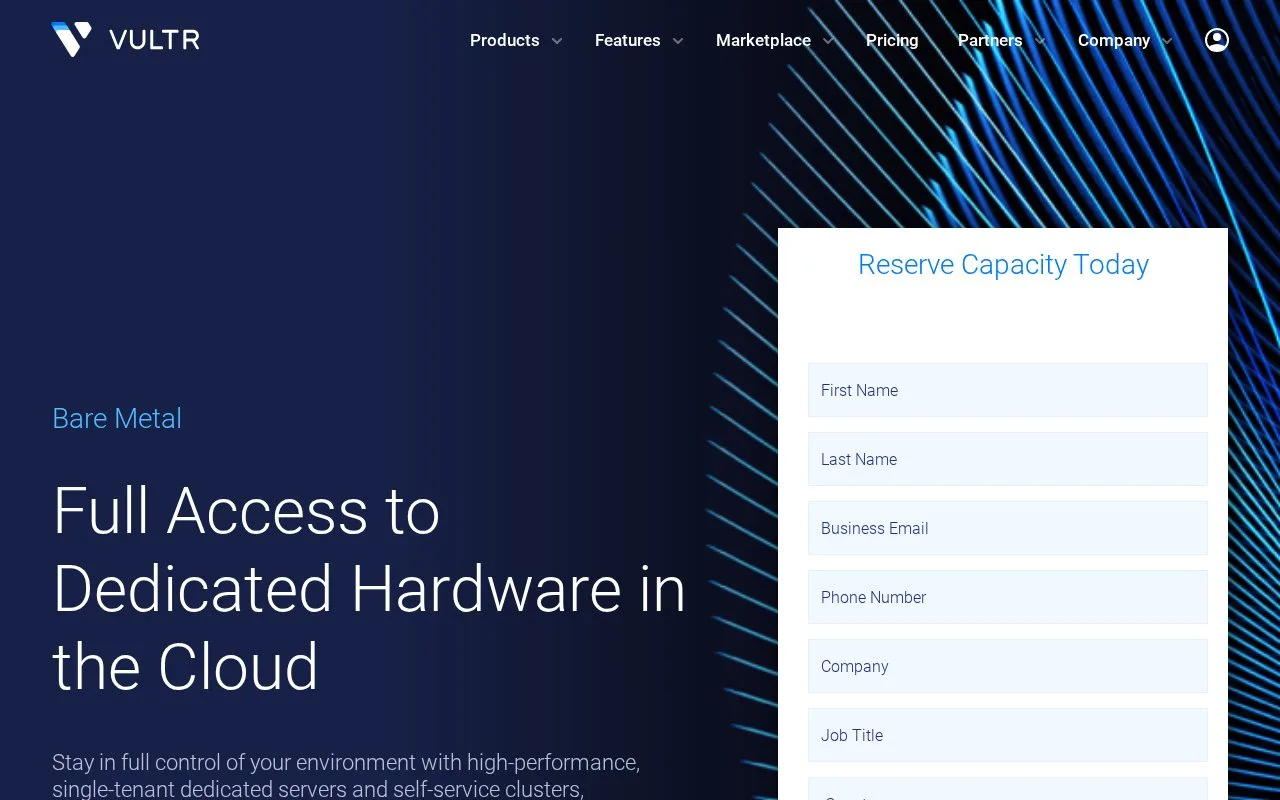This screenshot has width=1280, height=800.
Task: Open the Partners menu
Action: 990,40
